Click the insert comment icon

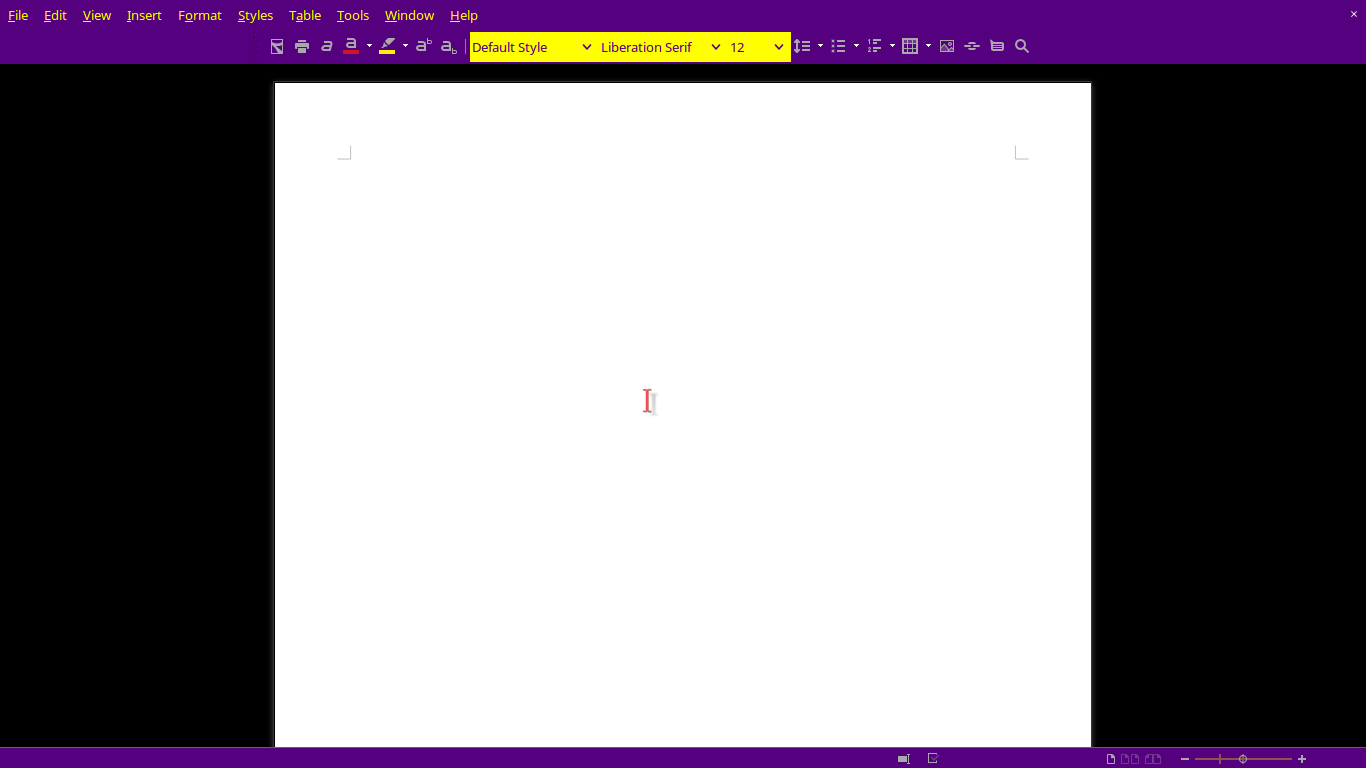pos(997,46)
